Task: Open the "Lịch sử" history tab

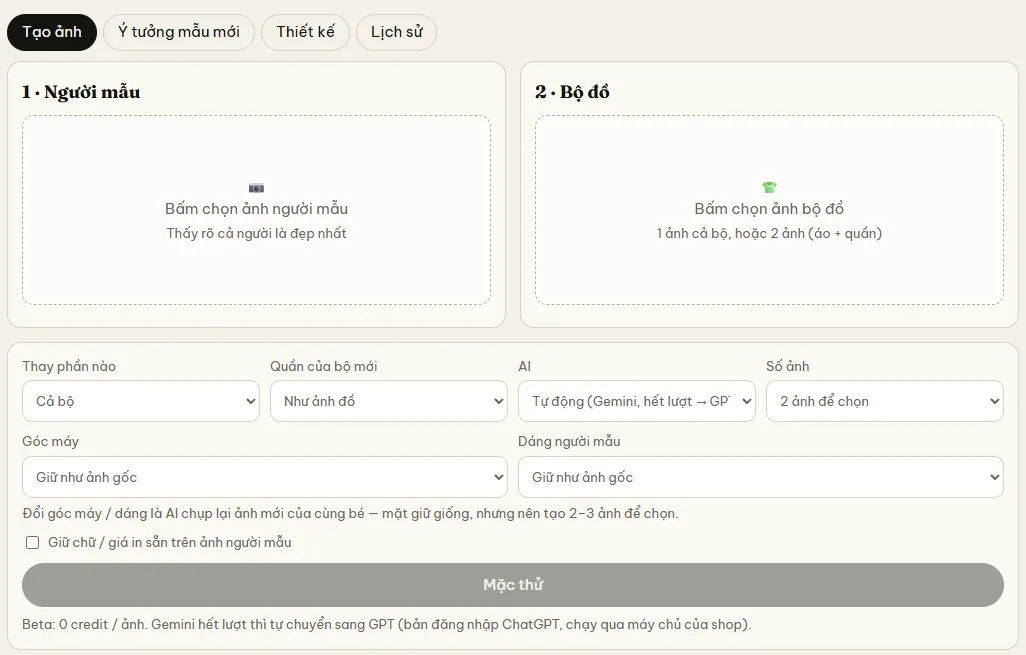Action: [397, 32]
